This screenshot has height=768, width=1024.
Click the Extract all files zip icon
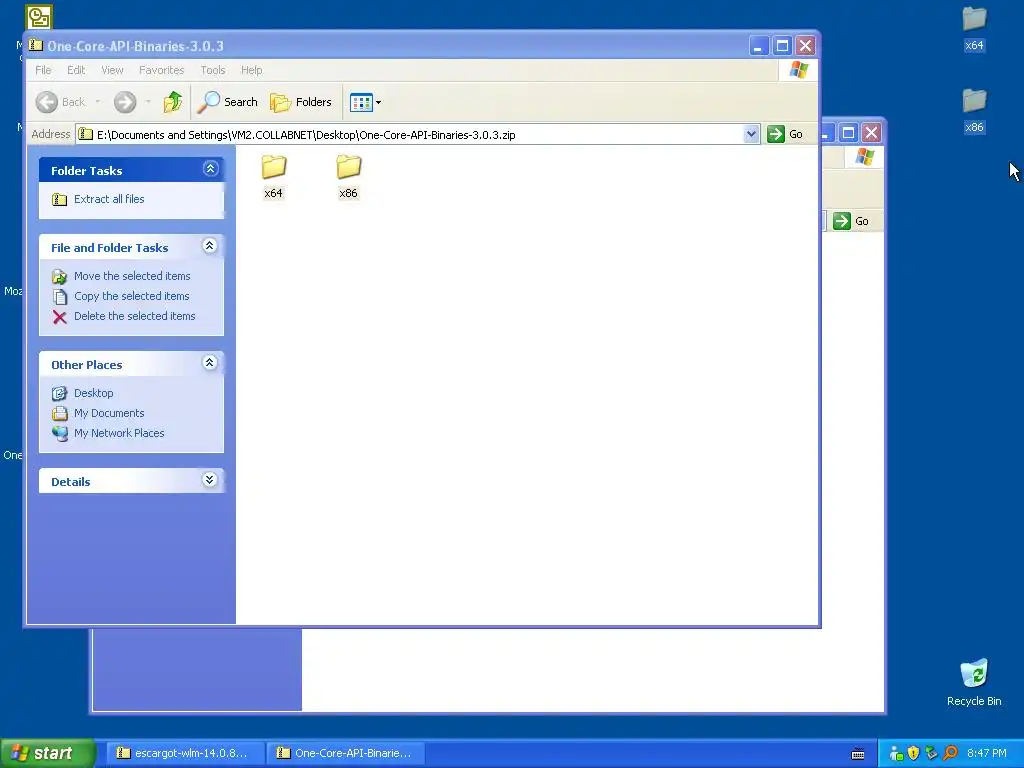[x=59, y=199]
